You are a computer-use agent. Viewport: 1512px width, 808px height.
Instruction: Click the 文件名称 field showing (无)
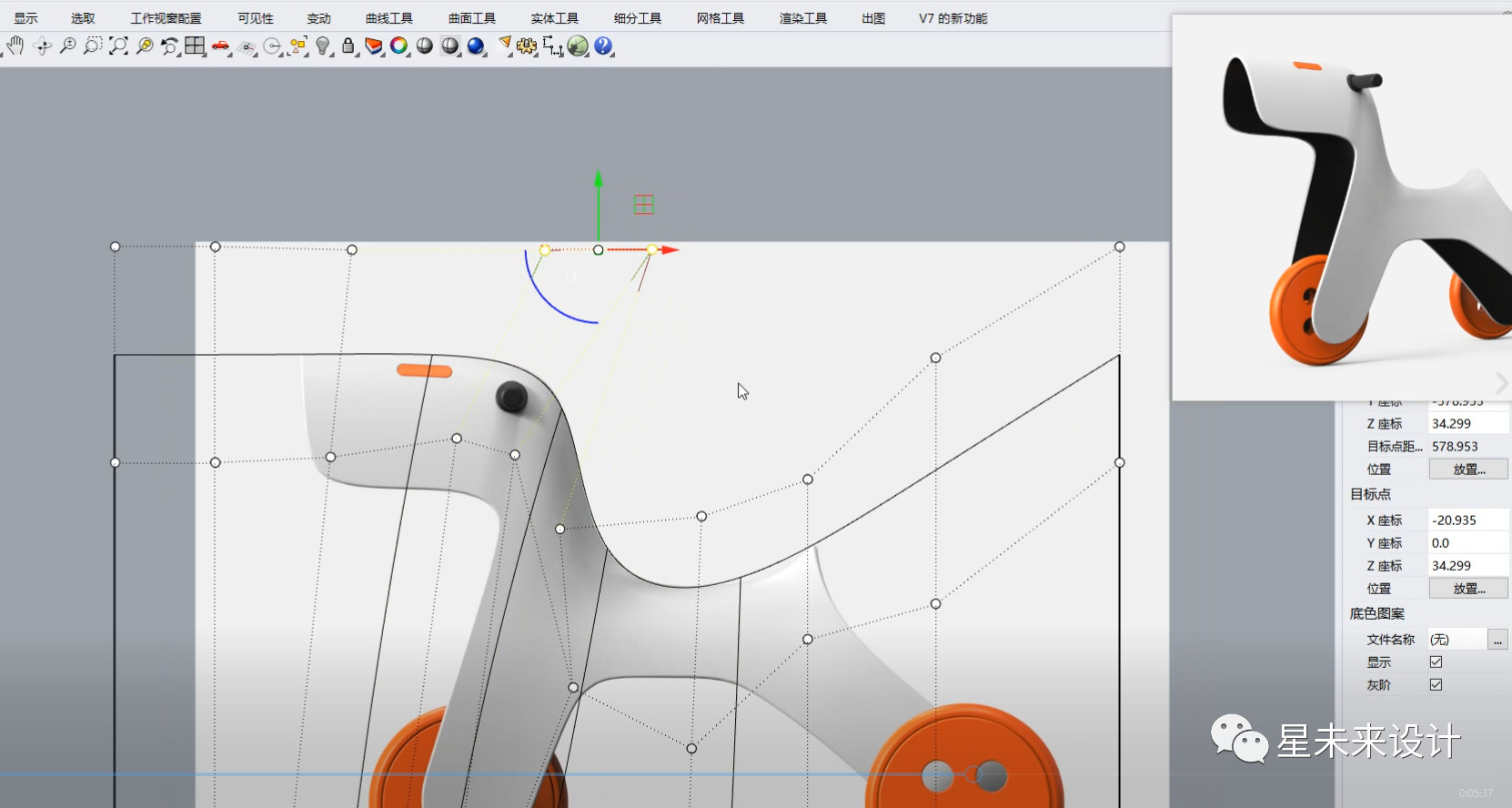click(1457, 640)
